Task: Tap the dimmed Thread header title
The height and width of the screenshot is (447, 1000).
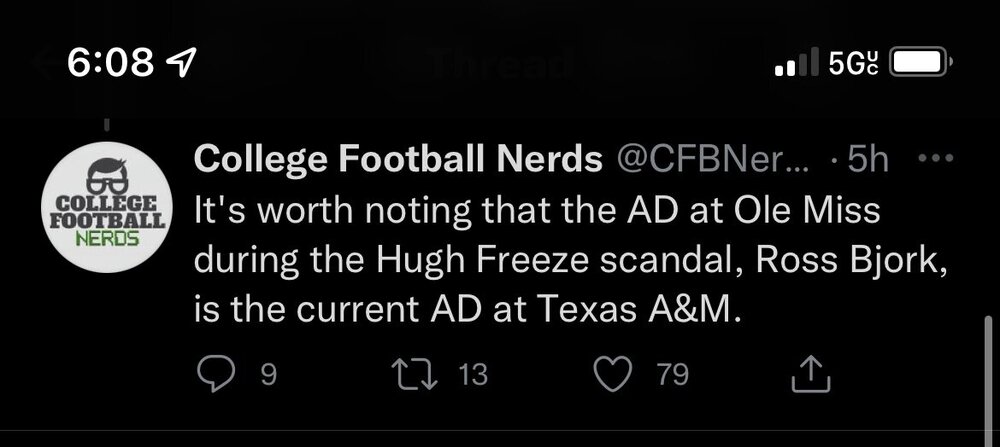Action: pos(498,66)
